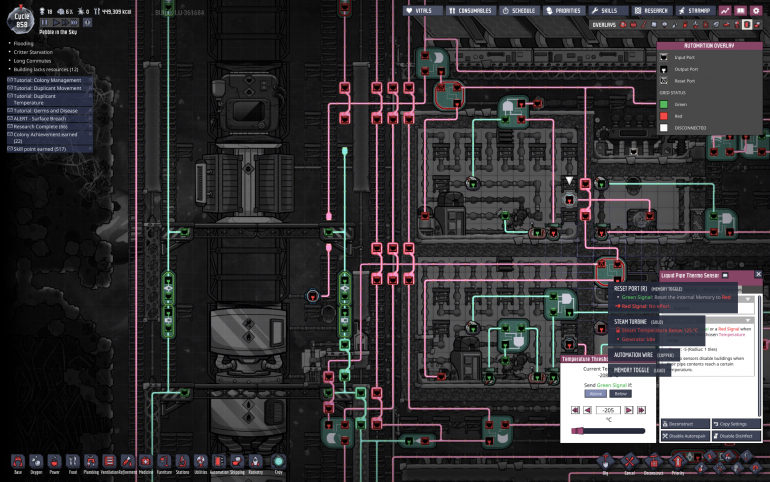Switch to the Light overlay
Screen dimensions: 770x482
(x=665, y=25)
